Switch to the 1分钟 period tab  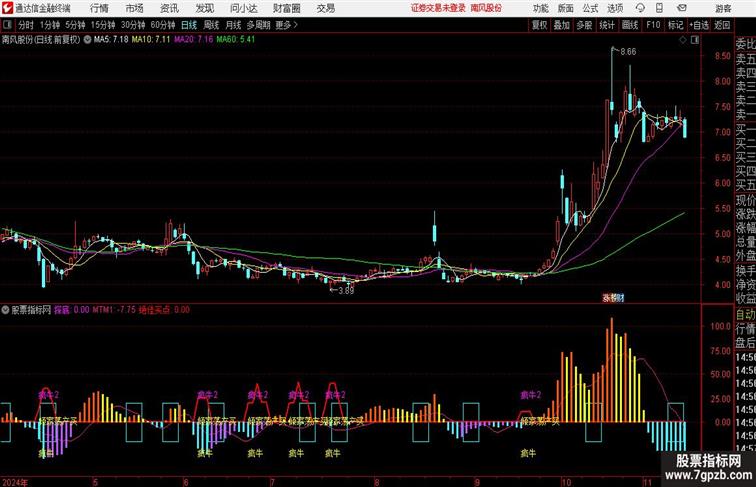50,25
